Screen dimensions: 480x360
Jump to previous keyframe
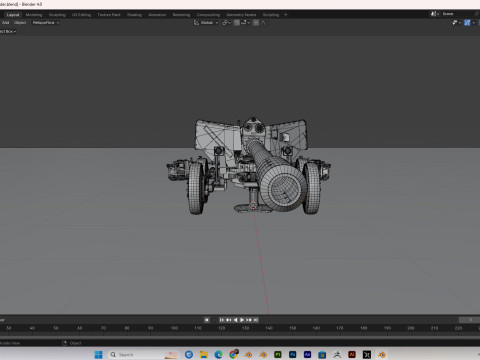(229, 320)
